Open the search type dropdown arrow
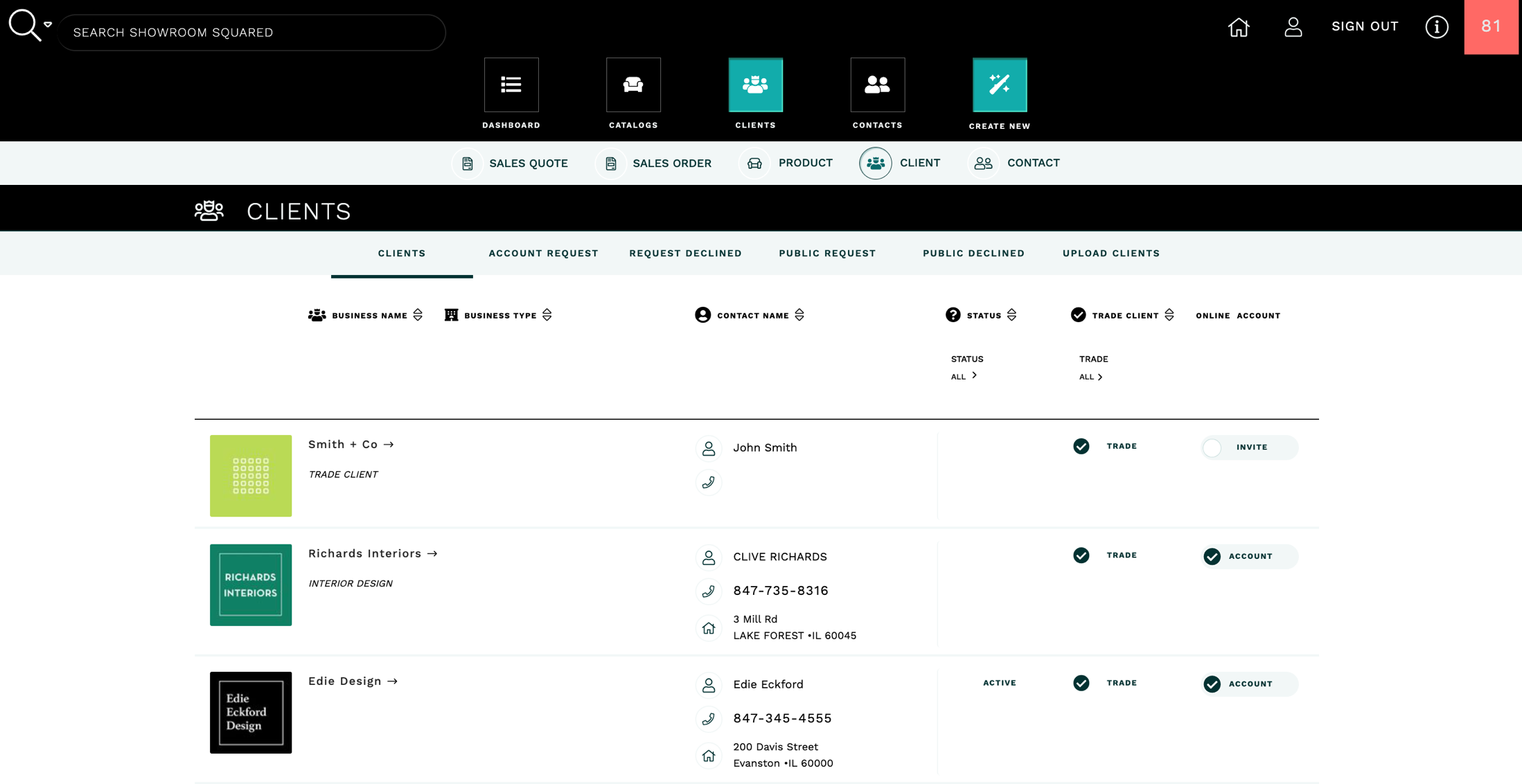The image size is (1522, 784). pos(48,24)
